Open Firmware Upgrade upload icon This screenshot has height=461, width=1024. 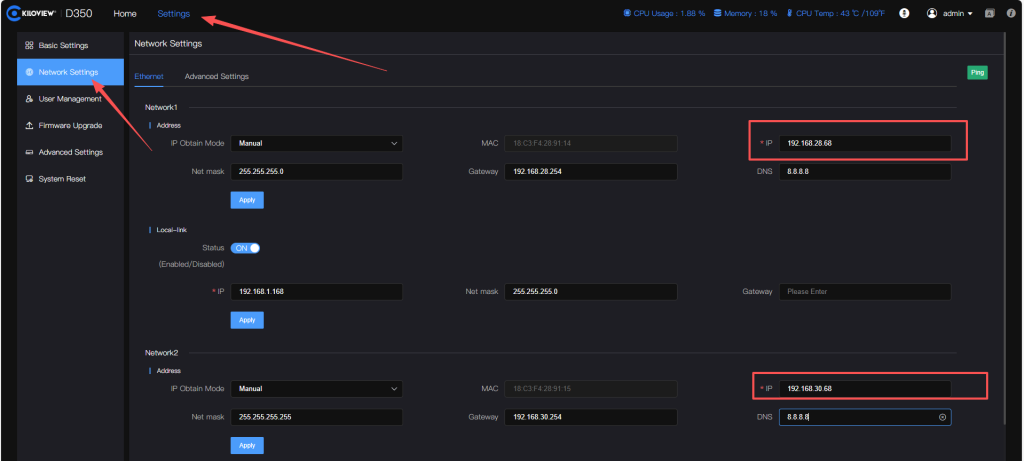(29, 125)
